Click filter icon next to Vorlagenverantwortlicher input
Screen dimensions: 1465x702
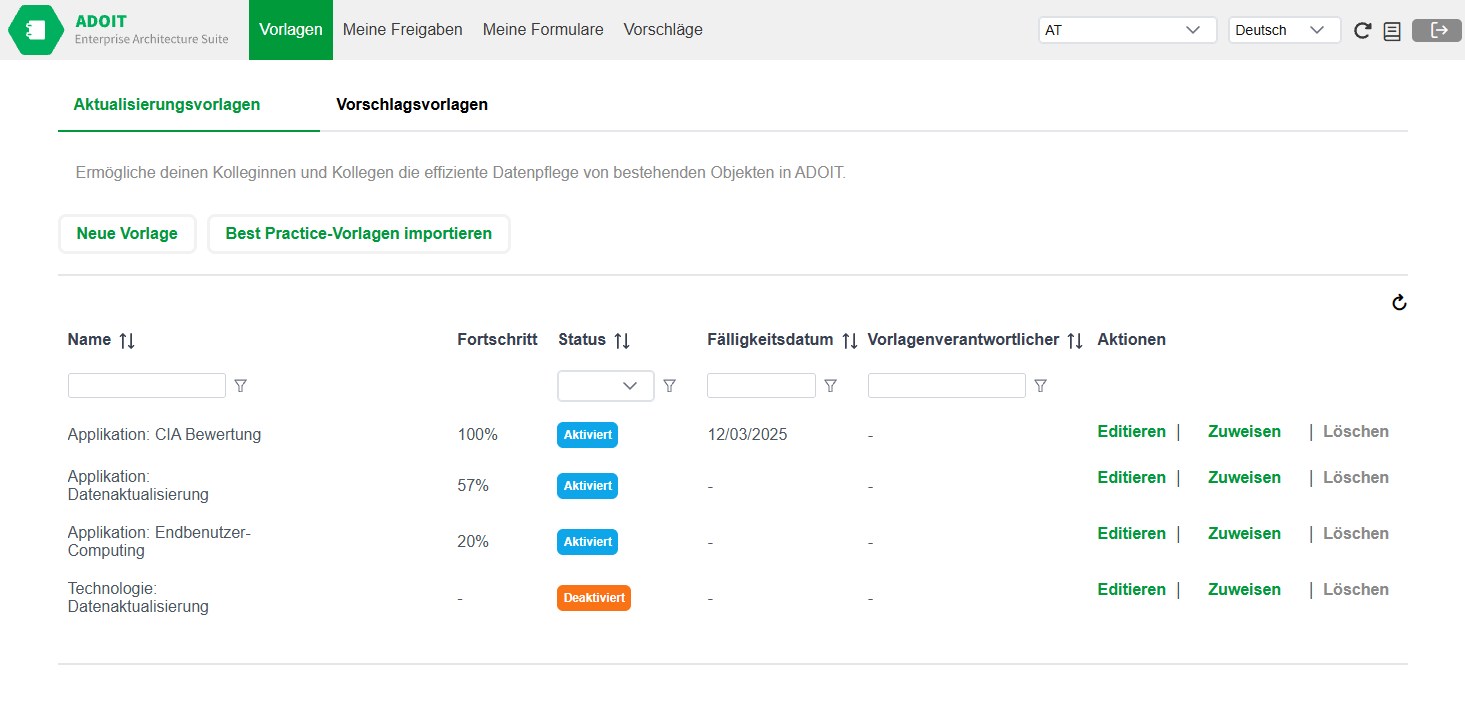(1040, 386)
